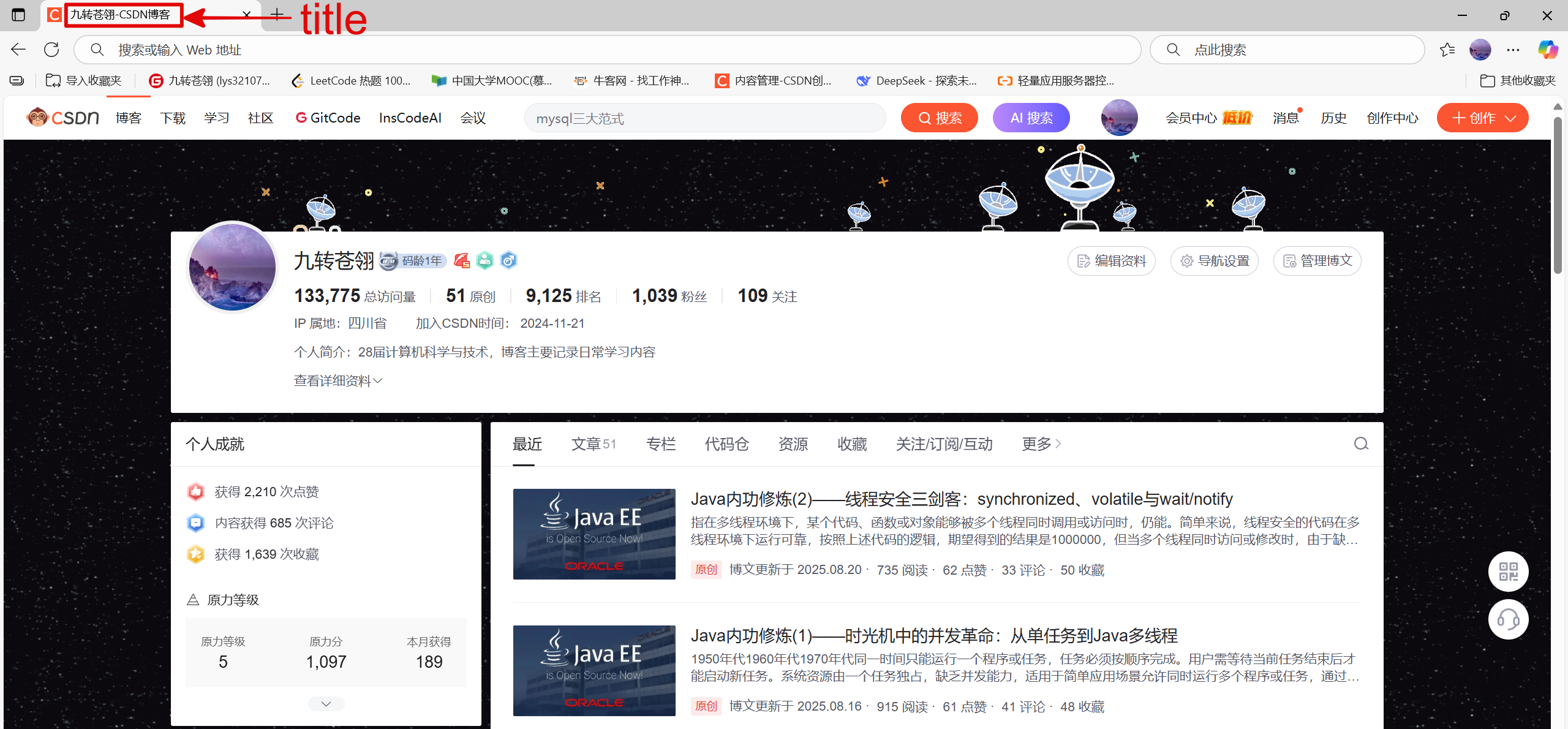Switch to the 文章51 tab

(593, 444)
